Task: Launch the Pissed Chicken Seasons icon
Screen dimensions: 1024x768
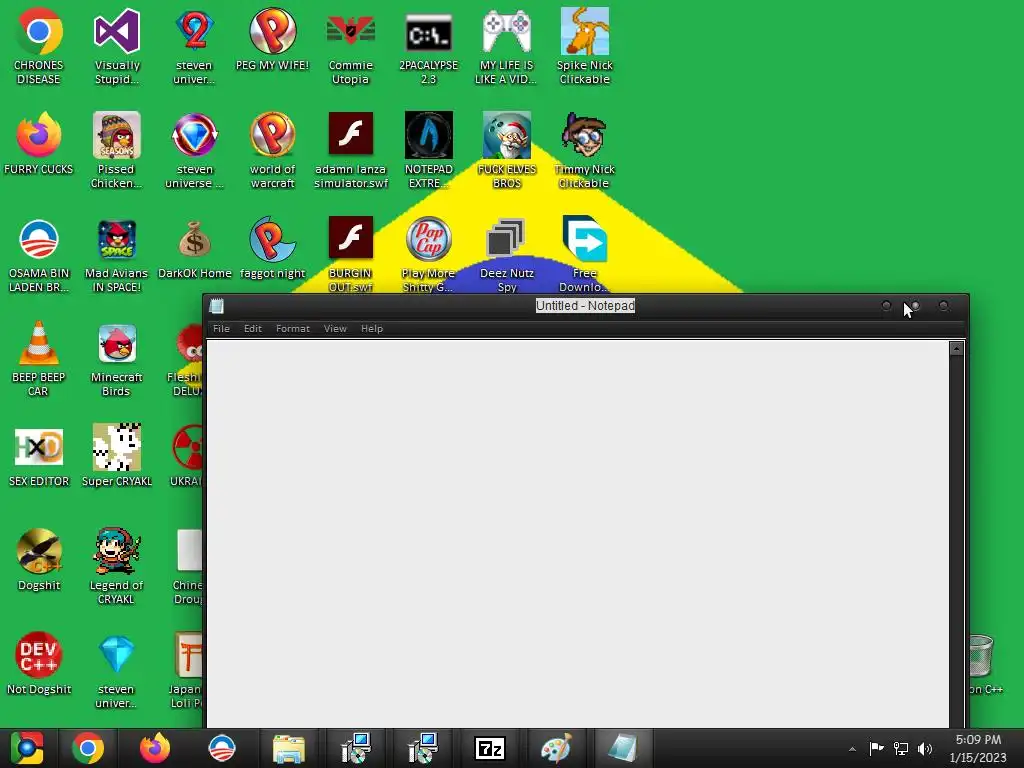Action: tap(117, 150)
